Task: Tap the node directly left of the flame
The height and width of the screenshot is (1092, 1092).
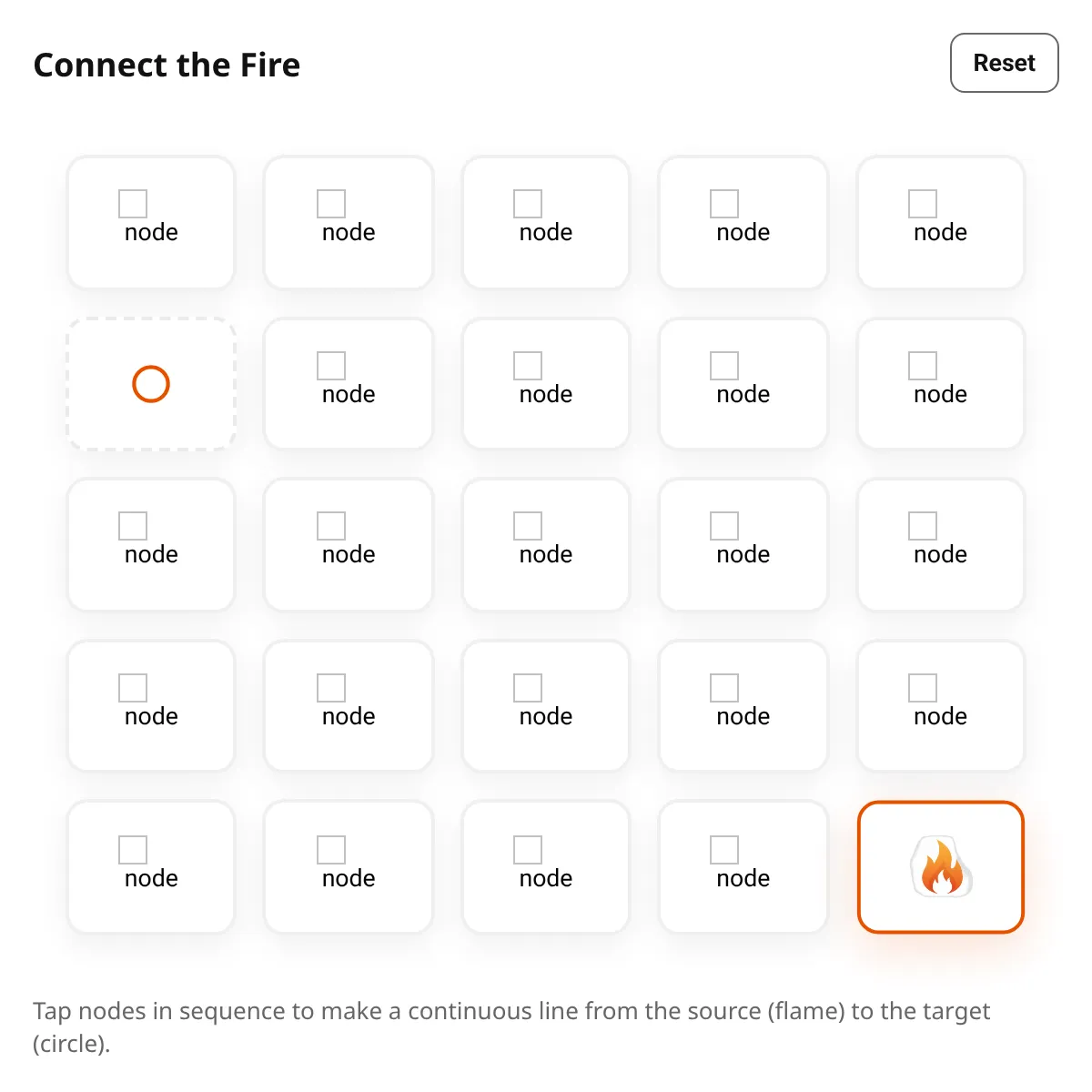Action: tap(743, 867)
